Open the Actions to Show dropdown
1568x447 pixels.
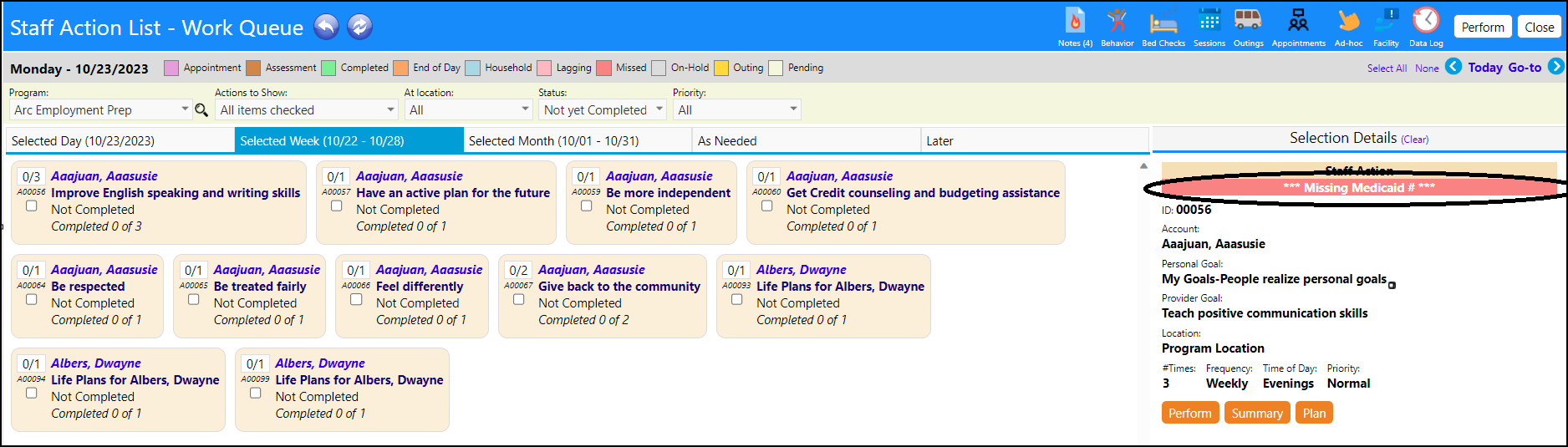click(x=306, y=109)
